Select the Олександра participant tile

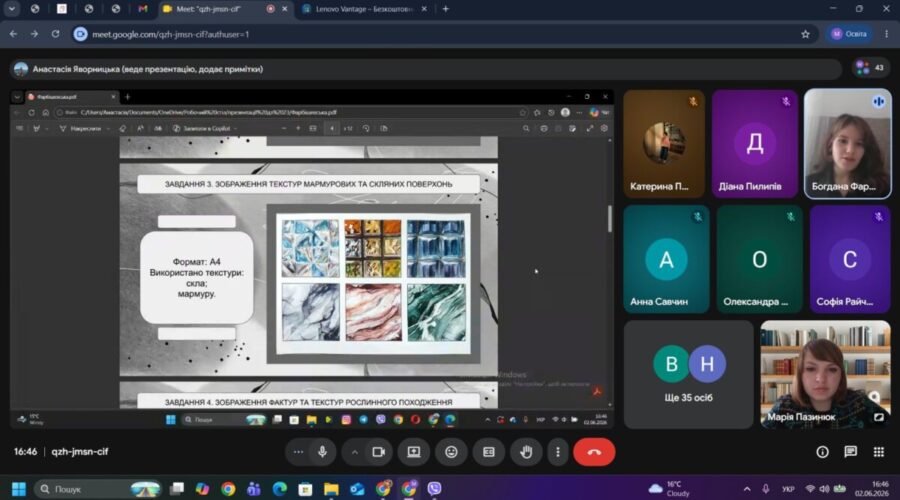click(x=759, y=259)
